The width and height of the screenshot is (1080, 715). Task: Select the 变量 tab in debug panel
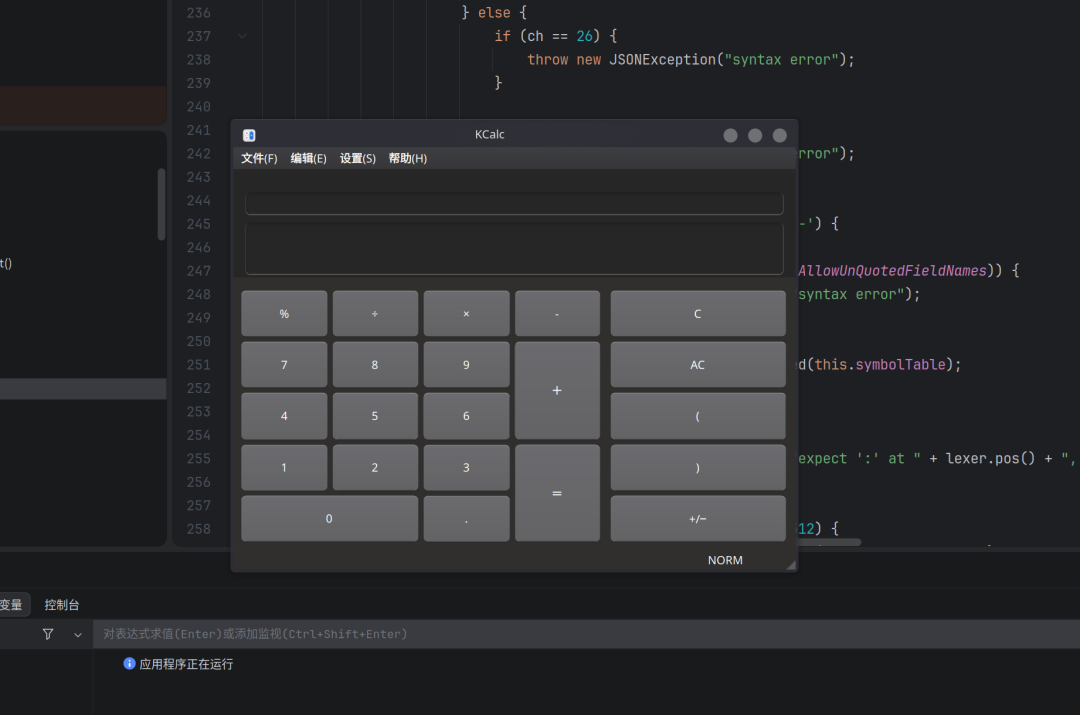[x=12, y=605]
